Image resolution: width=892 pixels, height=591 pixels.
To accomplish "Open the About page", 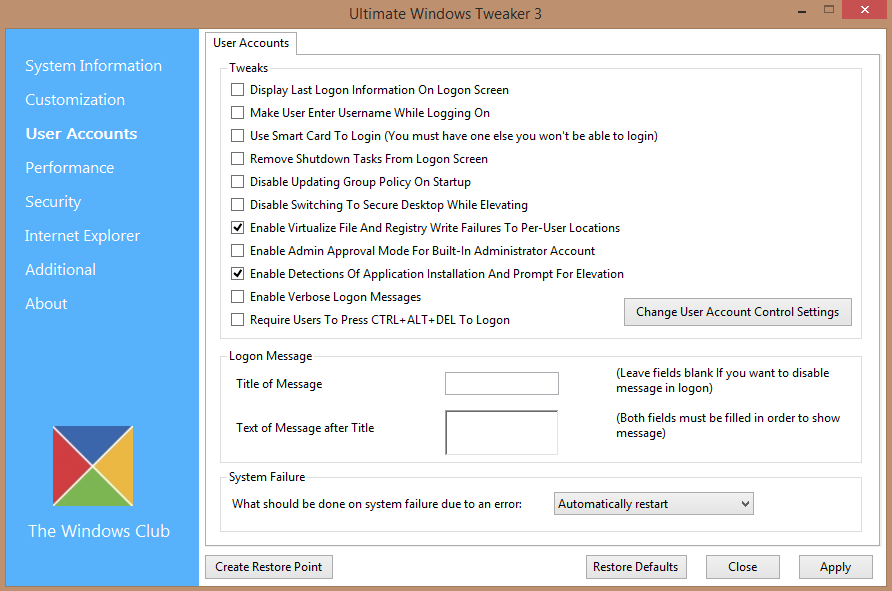I will (x=46, y=304).
